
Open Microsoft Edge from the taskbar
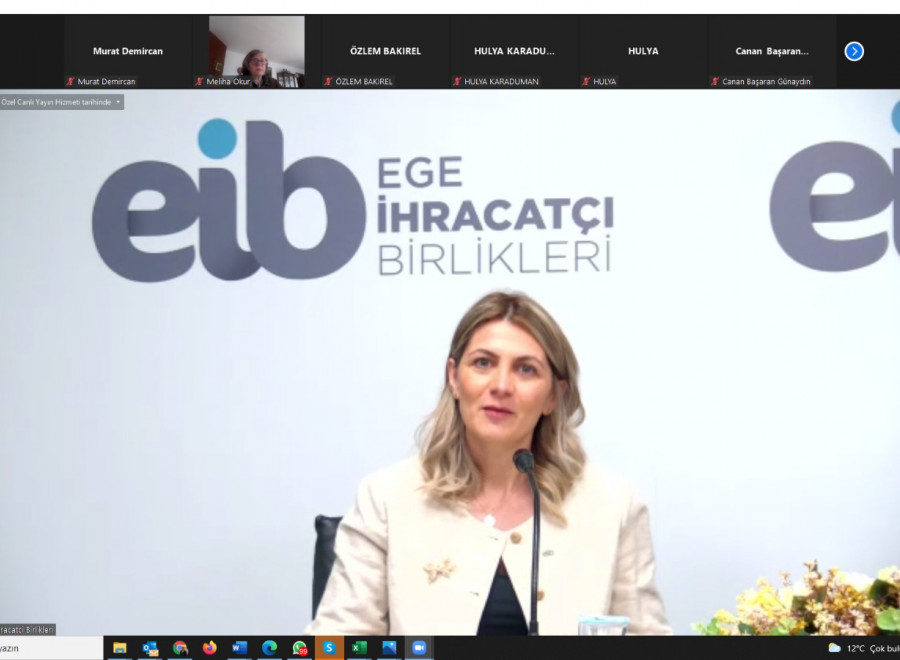269,648
